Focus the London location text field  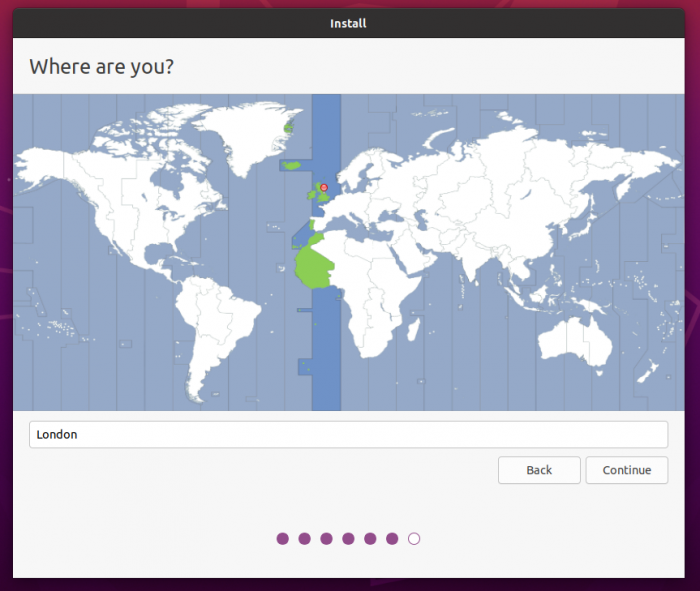tap(348, 434)
